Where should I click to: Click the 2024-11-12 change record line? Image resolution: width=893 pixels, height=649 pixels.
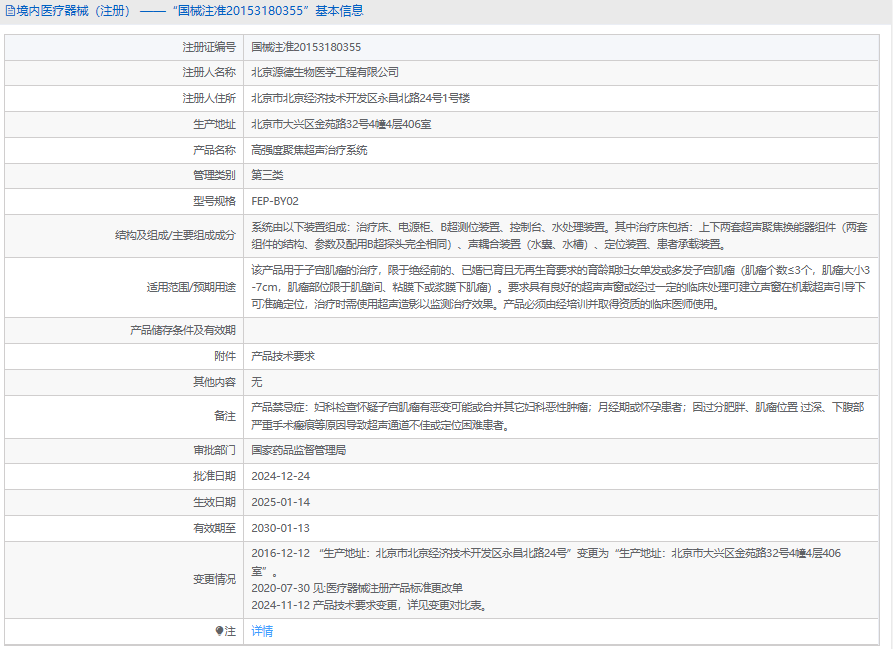(x=368, y=605)
